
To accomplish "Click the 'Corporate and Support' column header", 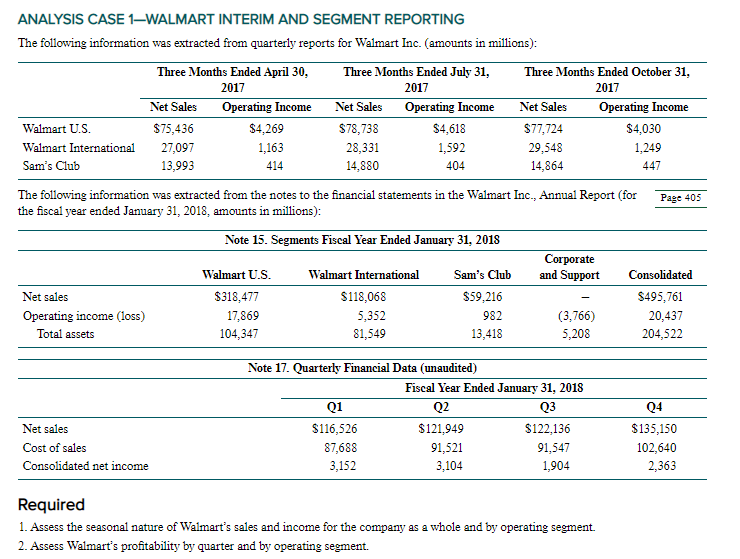I will pyautogui.click(x=569, y=267).
